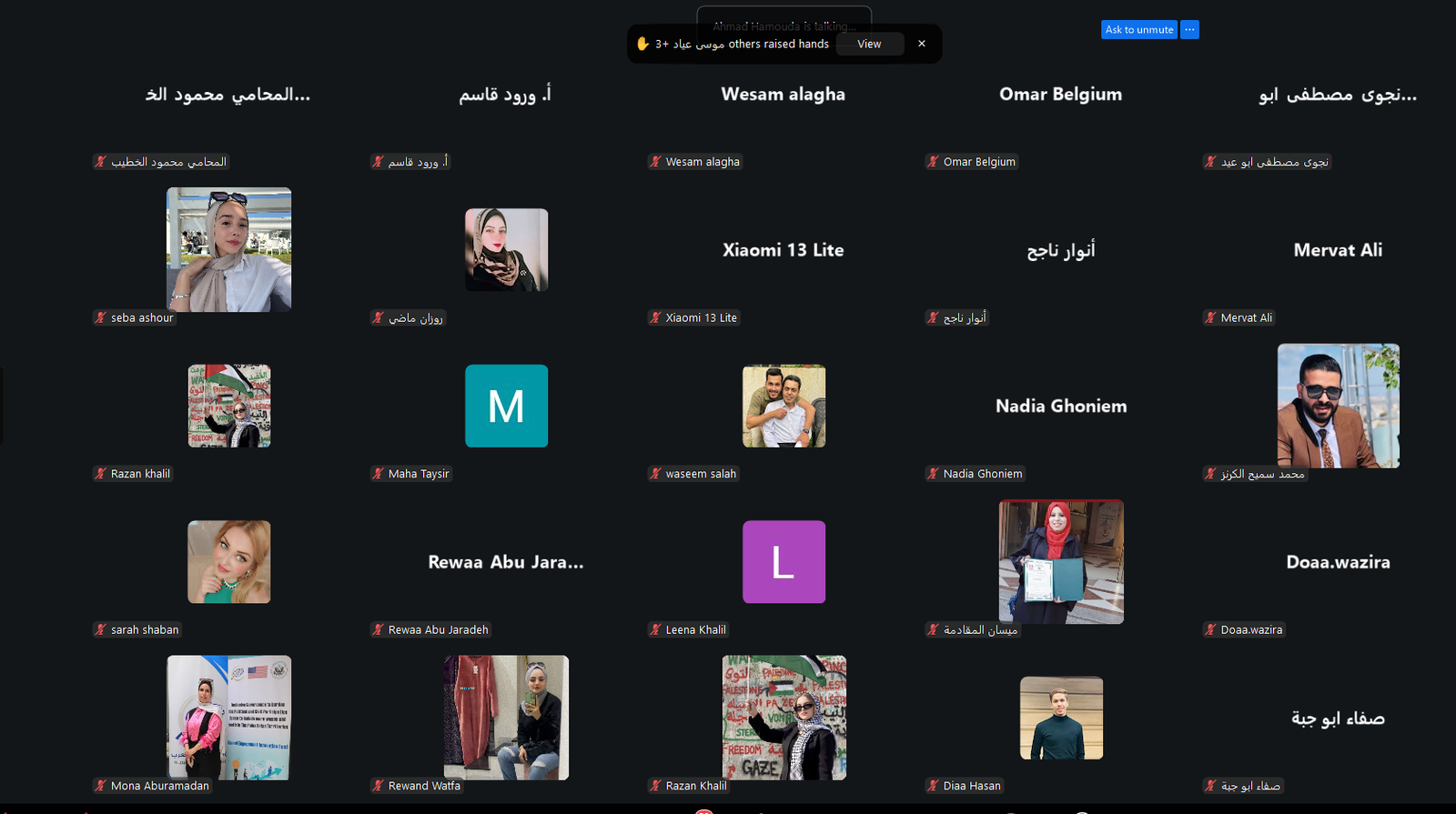Click the raised hand icon in the notification

coord(642,44)
